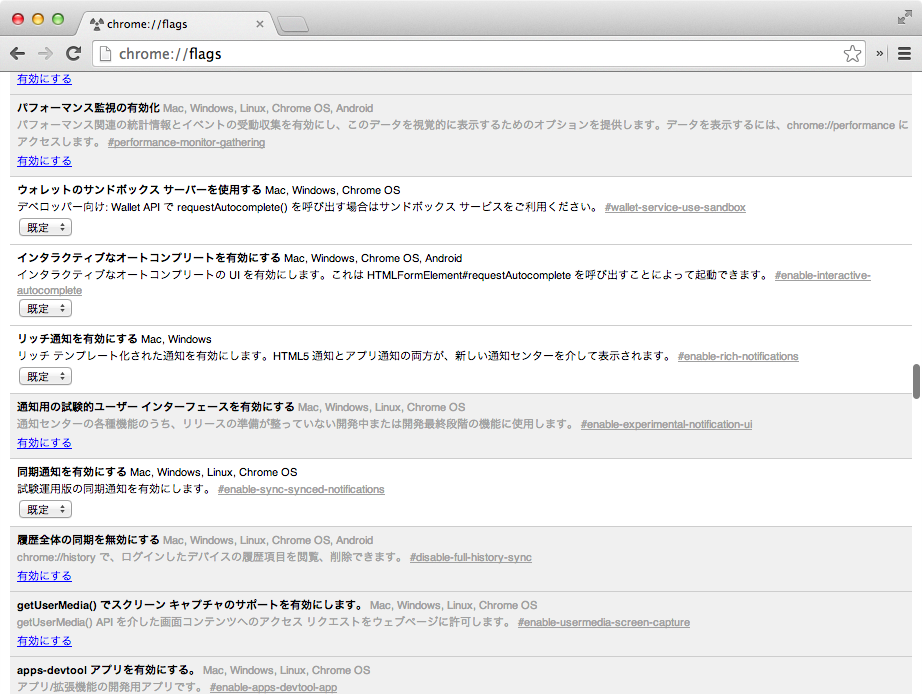Click heading ウォレットのサンドボックス サーバーを使用する

[x=139, y=190]
